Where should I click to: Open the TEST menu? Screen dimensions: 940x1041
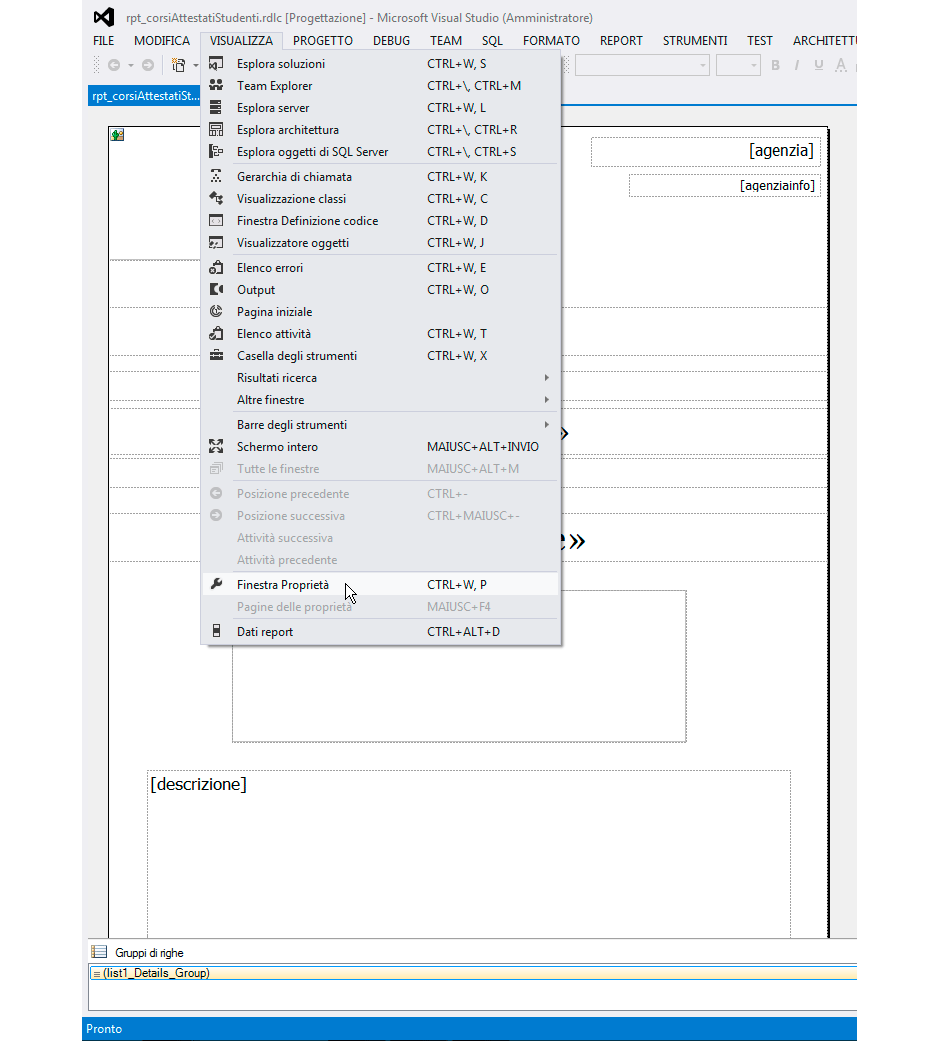coord(759,40)
